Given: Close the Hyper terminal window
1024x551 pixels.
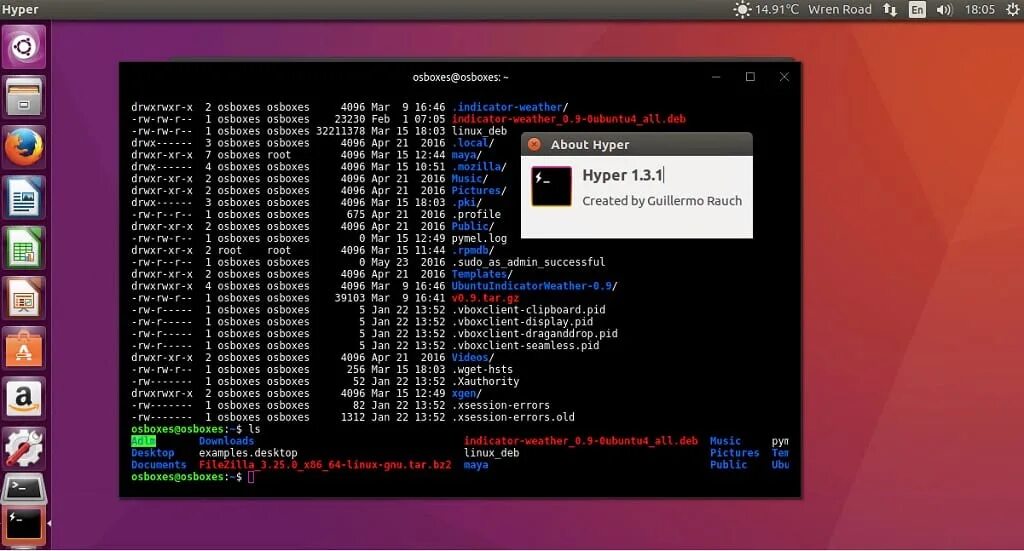Looking at the screenshot, I should (784, 77).
